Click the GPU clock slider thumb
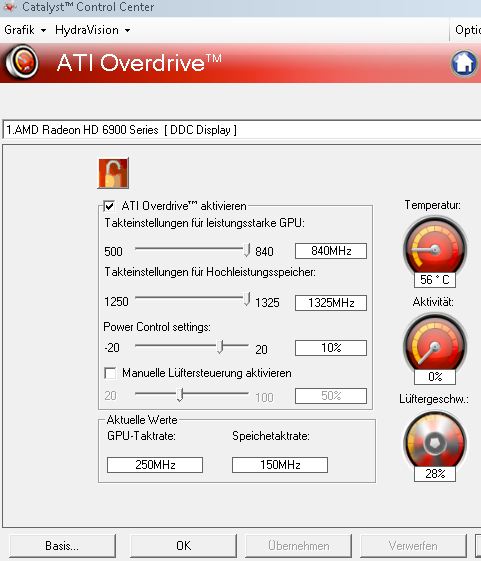This screenshot has width=481, height=561. 247,250
